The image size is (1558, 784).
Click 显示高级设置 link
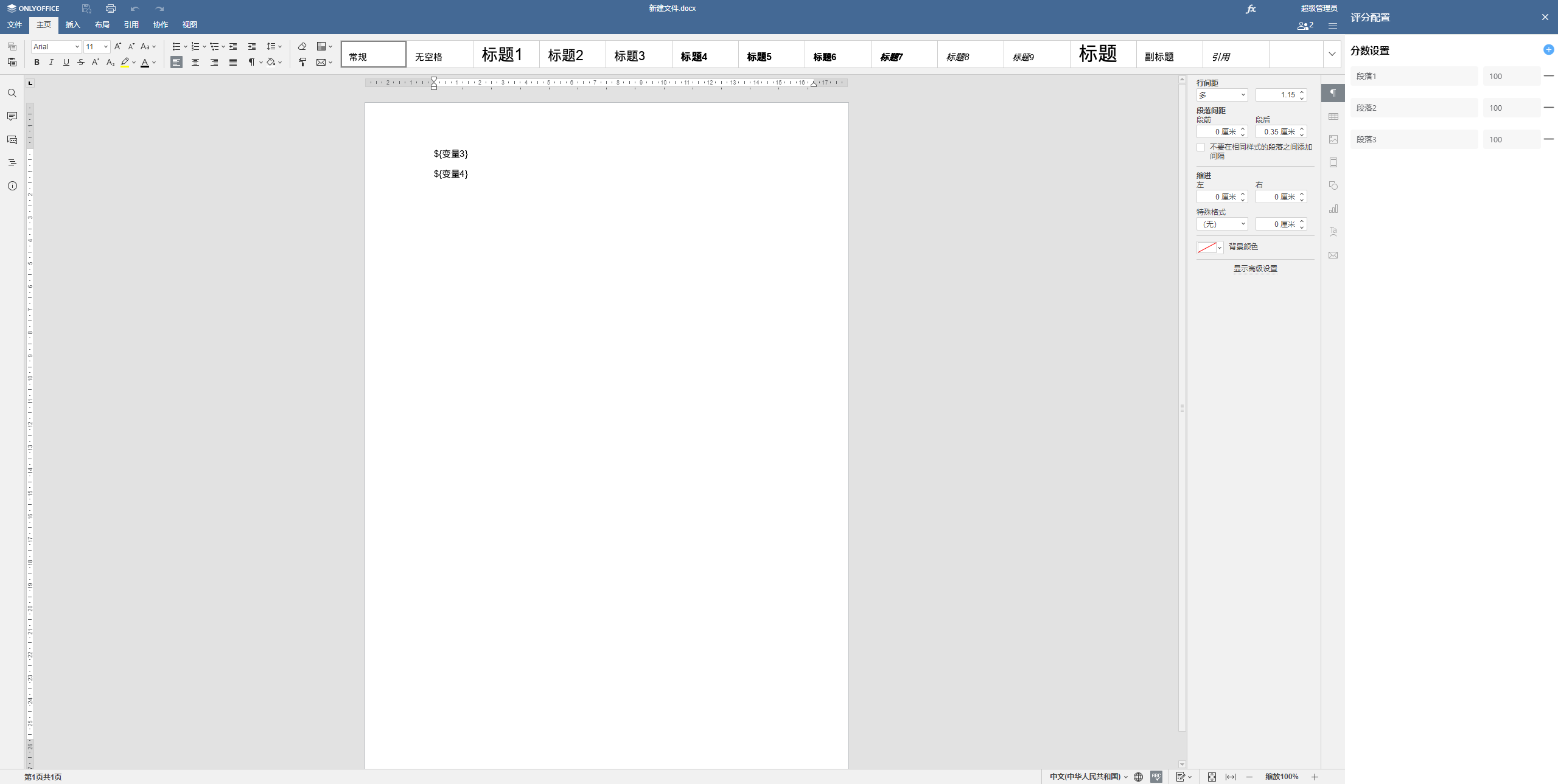click(x=1255, y=269)
